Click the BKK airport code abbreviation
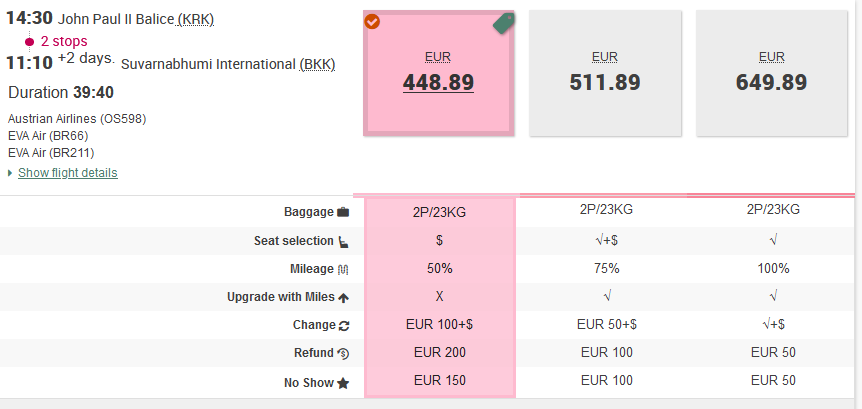 317,65
